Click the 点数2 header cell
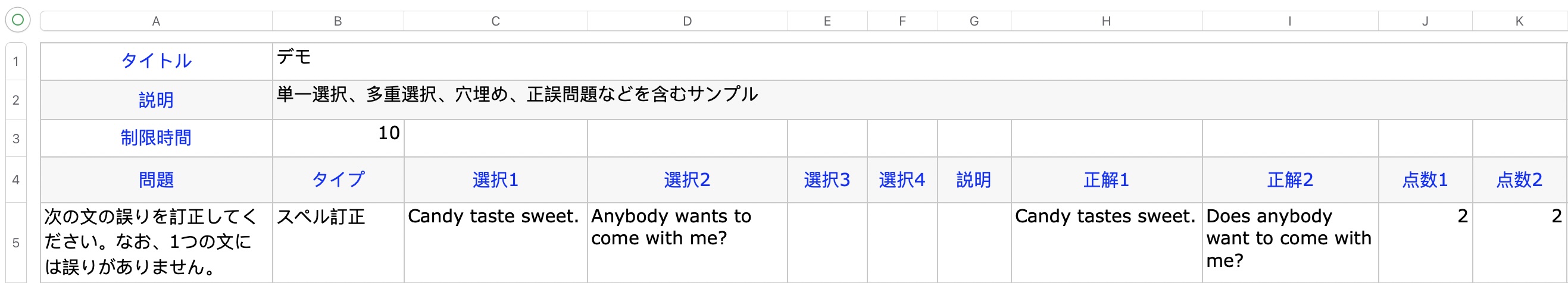Screen dimensions: 1568x283 1519,180
